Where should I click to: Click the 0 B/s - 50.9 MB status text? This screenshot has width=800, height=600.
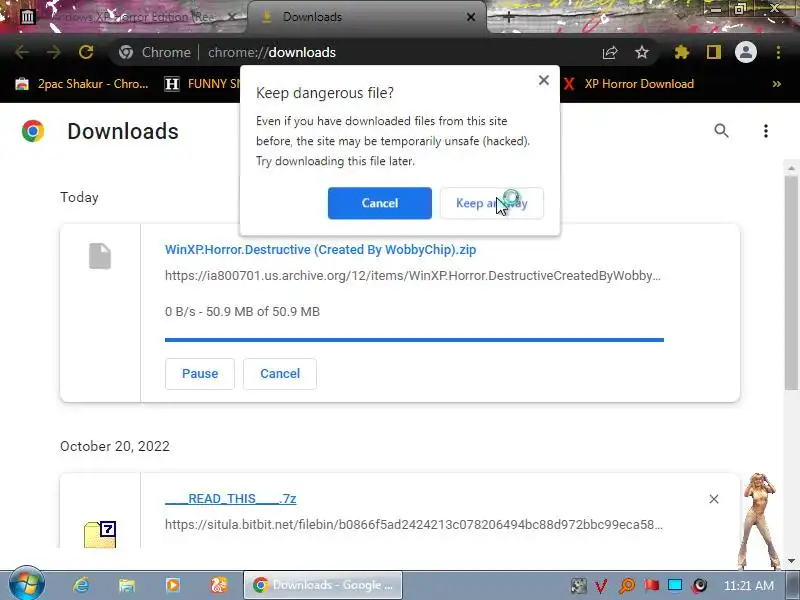[242, 311]
